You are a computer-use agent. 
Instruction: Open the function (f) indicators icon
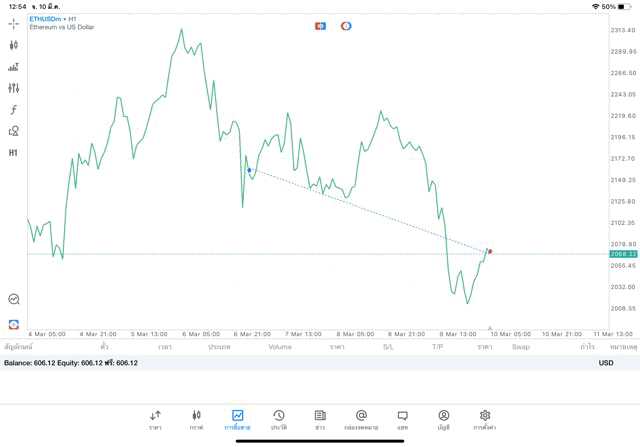[x=14, y=110]
